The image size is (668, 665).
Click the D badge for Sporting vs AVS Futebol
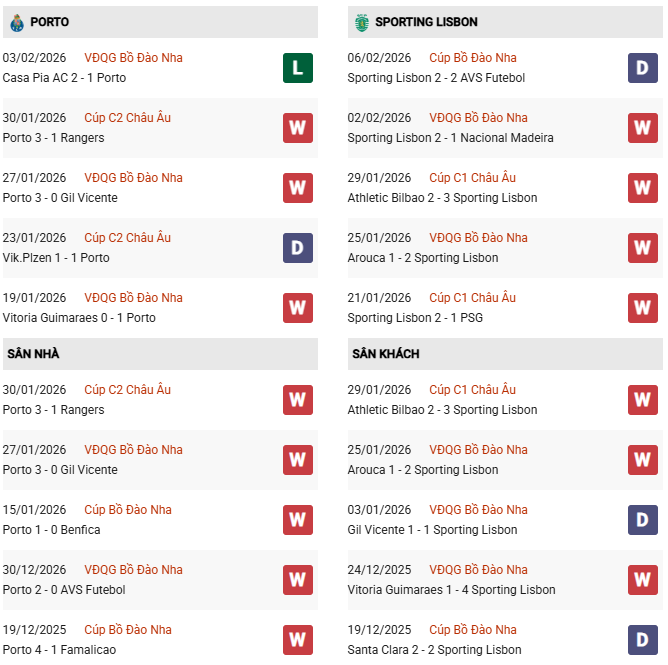pyautogui.click(x=642, y=68)
